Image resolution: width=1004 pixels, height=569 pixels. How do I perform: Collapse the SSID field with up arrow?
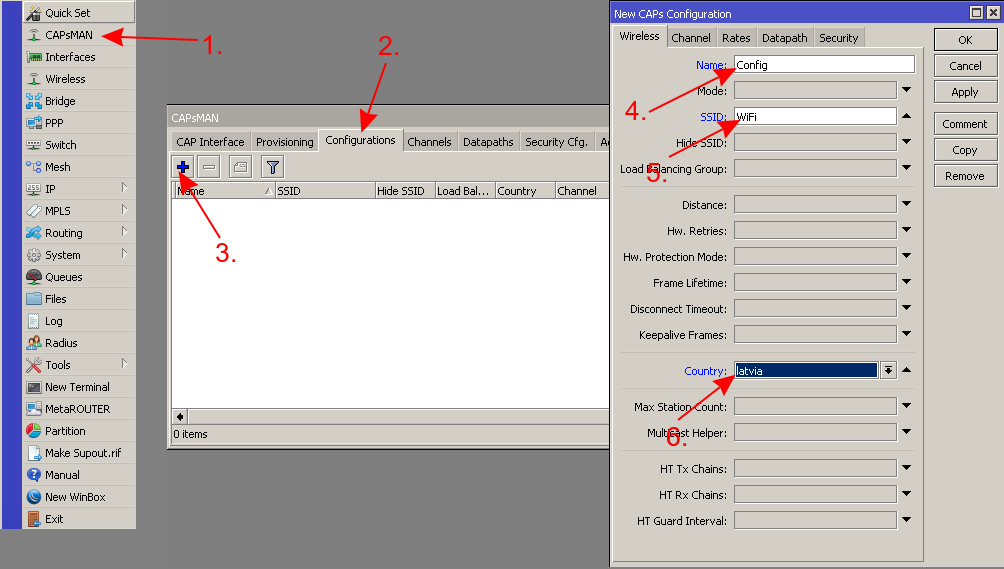[x=906, y=116]
